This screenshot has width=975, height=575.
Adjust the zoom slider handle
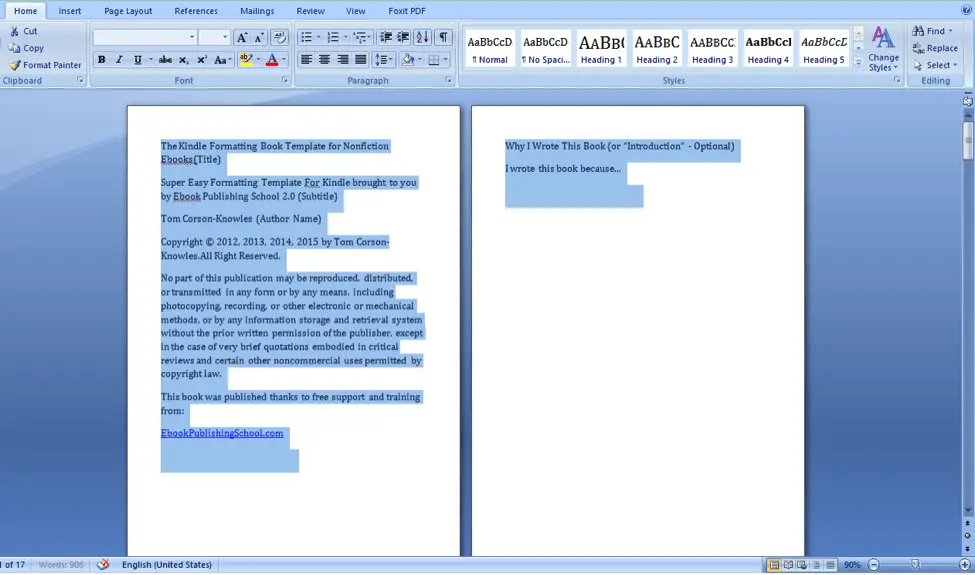pyautogui.click(x=915, y=564)
